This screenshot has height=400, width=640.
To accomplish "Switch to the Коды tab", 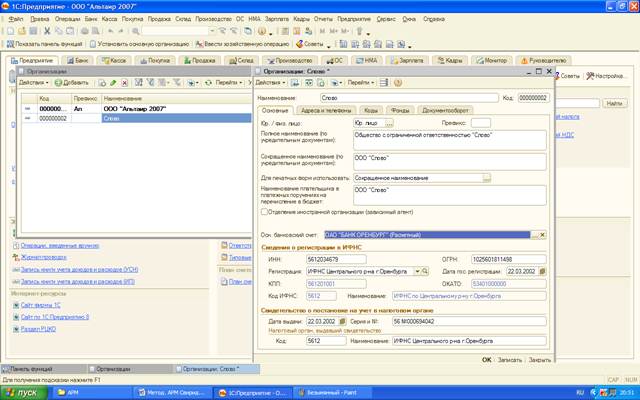I will [x=371, y=110].
